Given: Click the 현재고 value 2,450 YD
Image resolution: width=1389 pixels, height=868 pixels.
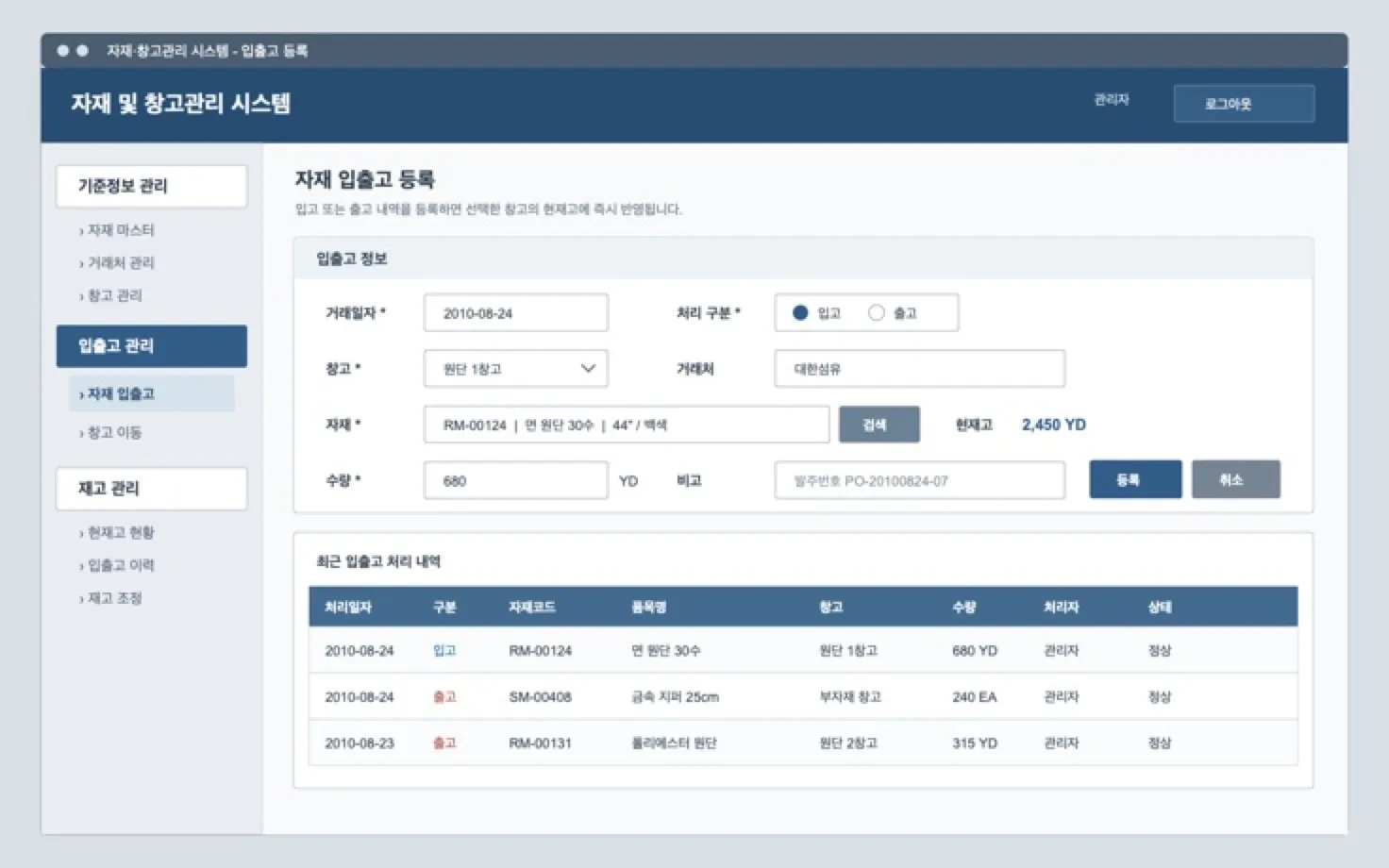Looking at the screenshot, I should pos(1054,425).
